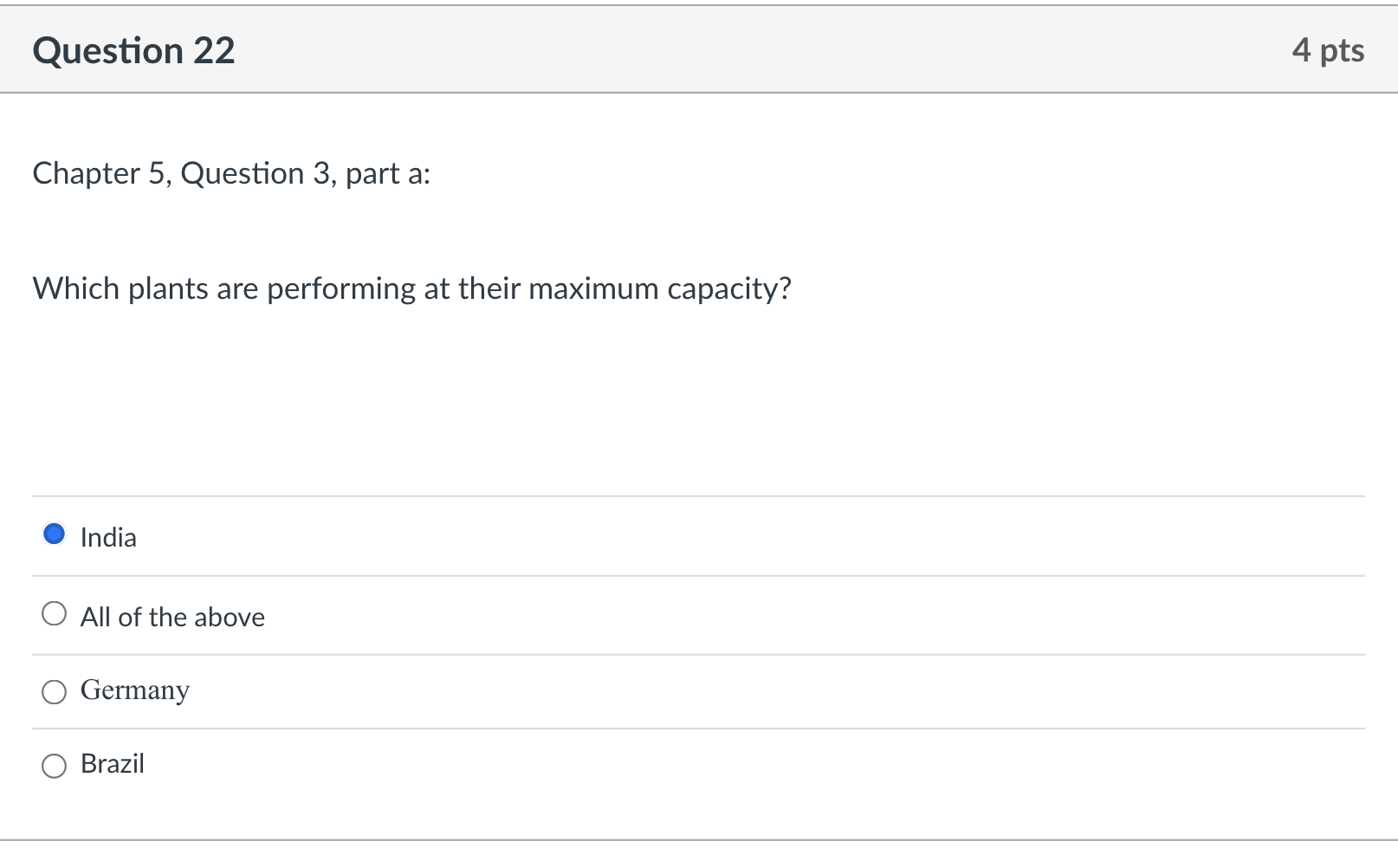Click empty space in the India answer row
The height and width of the screenshot is (868, 1398).
click(x=693, y=537)
